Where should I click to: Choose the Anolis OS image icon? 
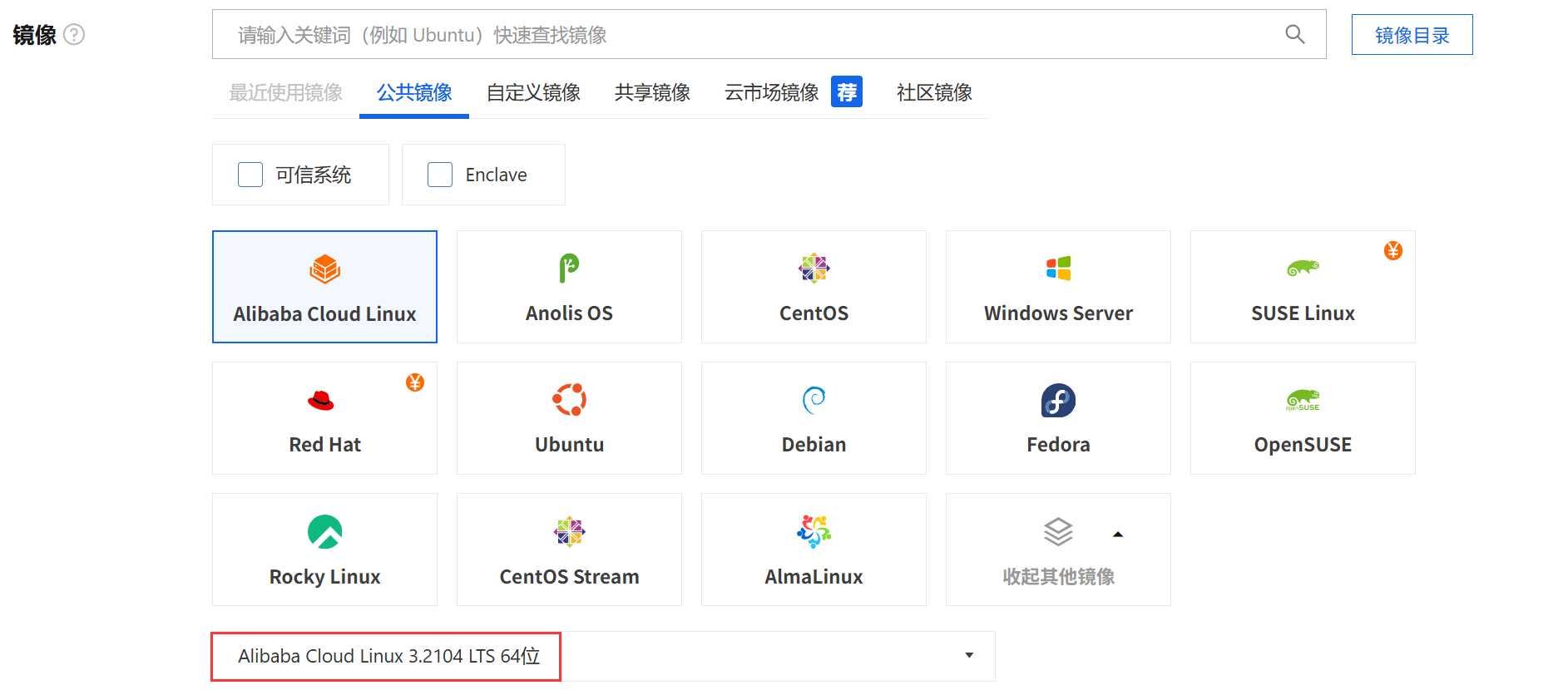tap(569, 269)
